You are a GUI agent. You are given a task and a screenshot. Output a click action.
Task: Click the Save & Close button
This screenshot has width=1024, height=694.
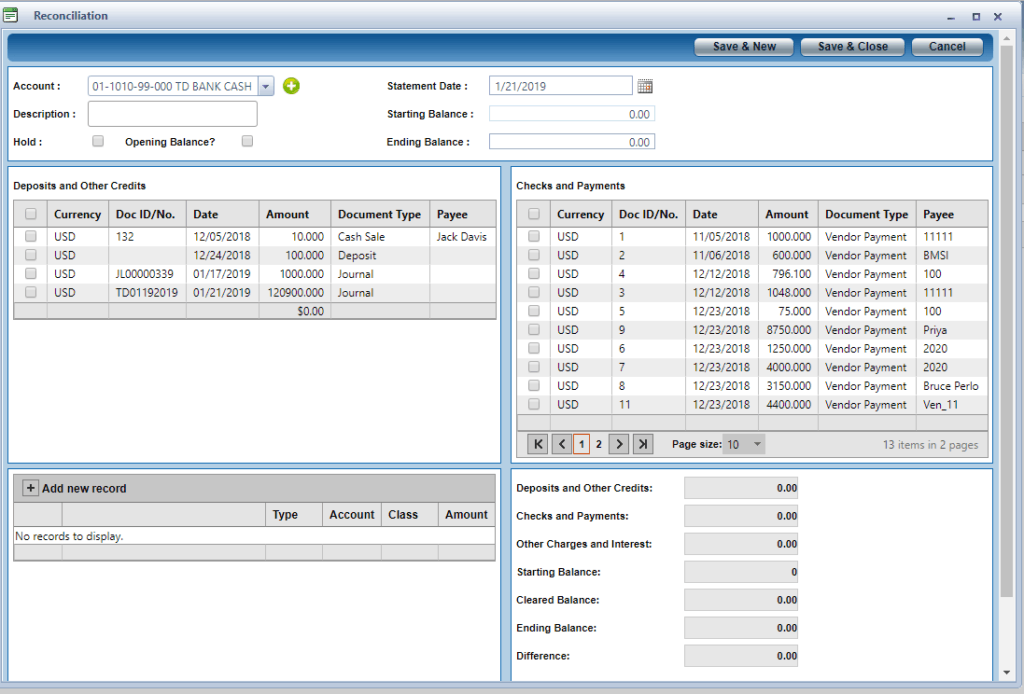[x=852, y=46]
